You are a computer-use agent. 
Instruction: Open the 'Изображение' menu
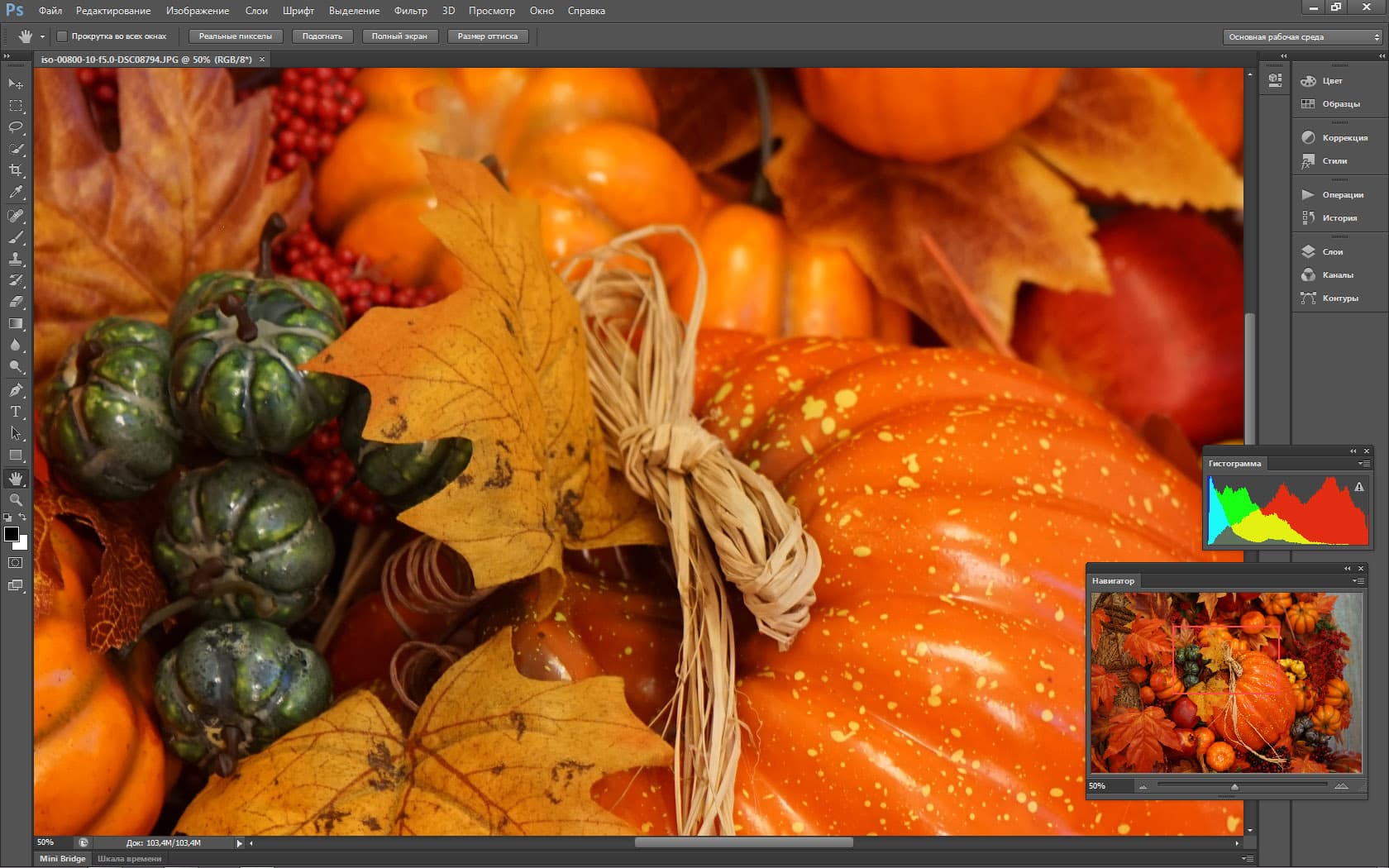click(198, 11)
